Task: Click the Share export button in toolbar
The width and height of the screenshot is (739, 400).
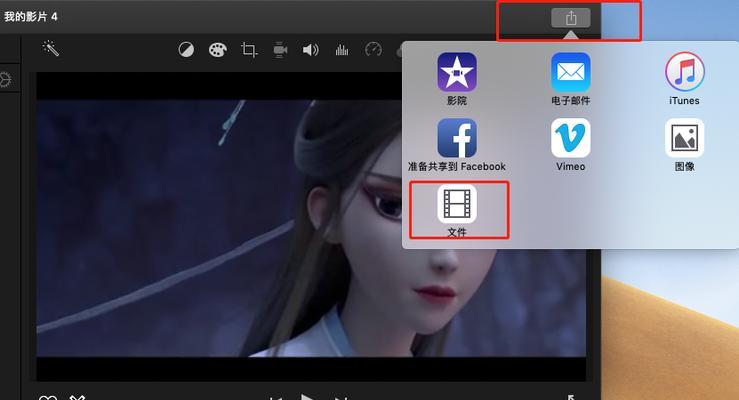Action: 571,18
